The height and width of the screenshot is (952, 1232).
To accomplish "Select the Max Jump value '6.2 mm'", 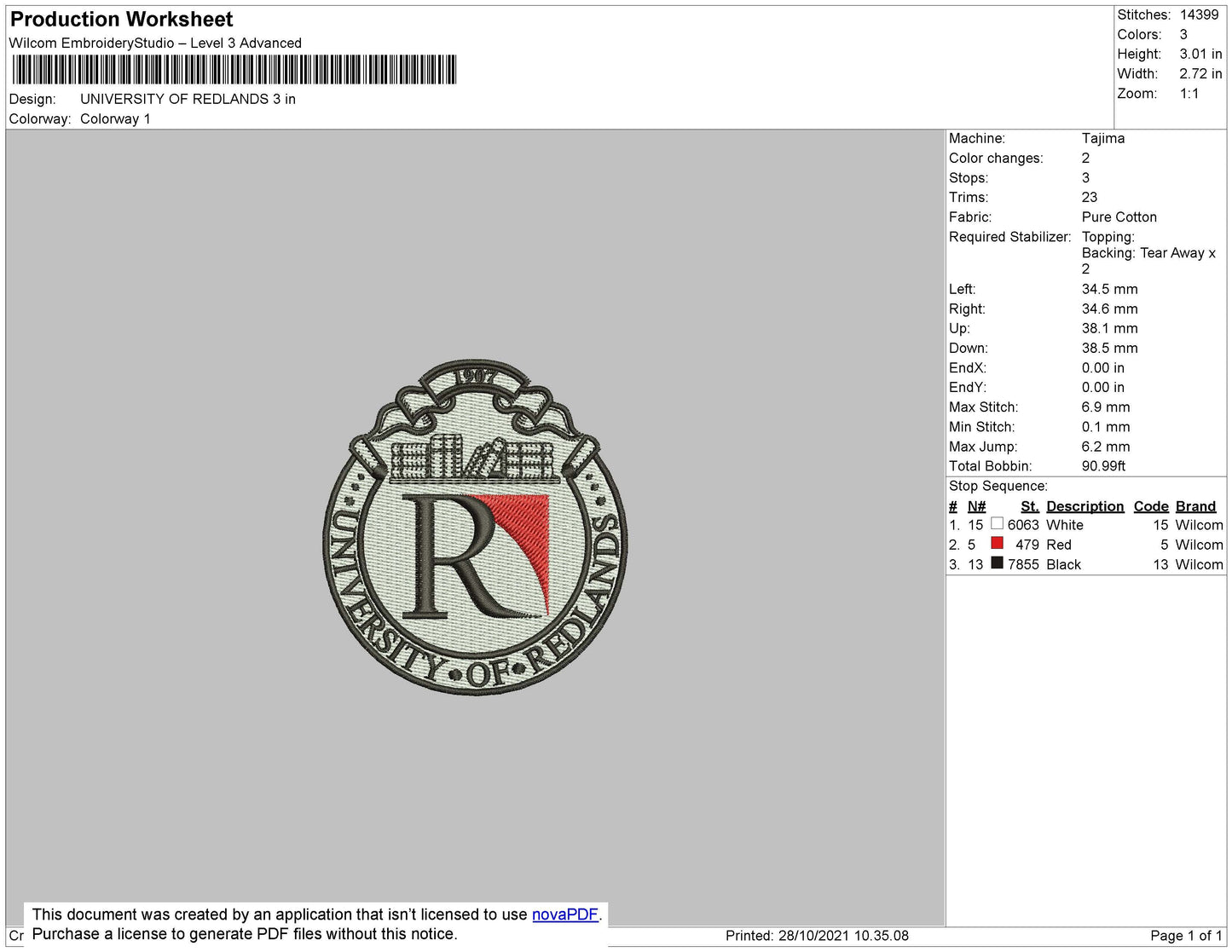I will pos(1106,447).
